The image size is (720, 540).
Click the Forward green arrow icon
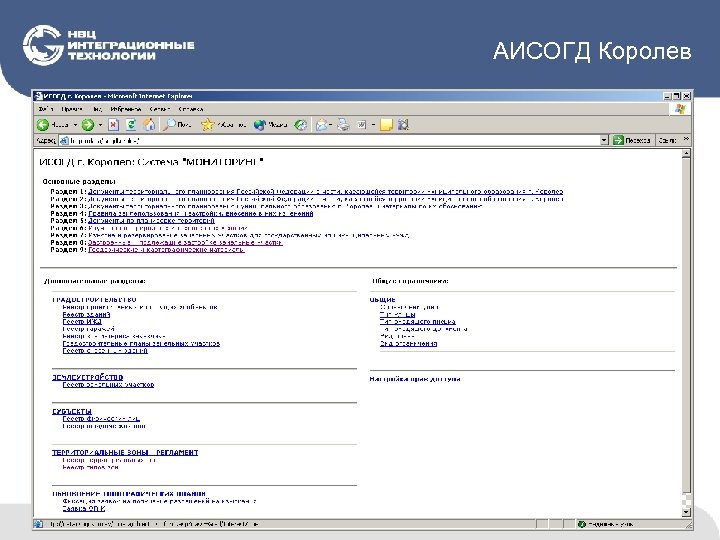click(88, 125)
